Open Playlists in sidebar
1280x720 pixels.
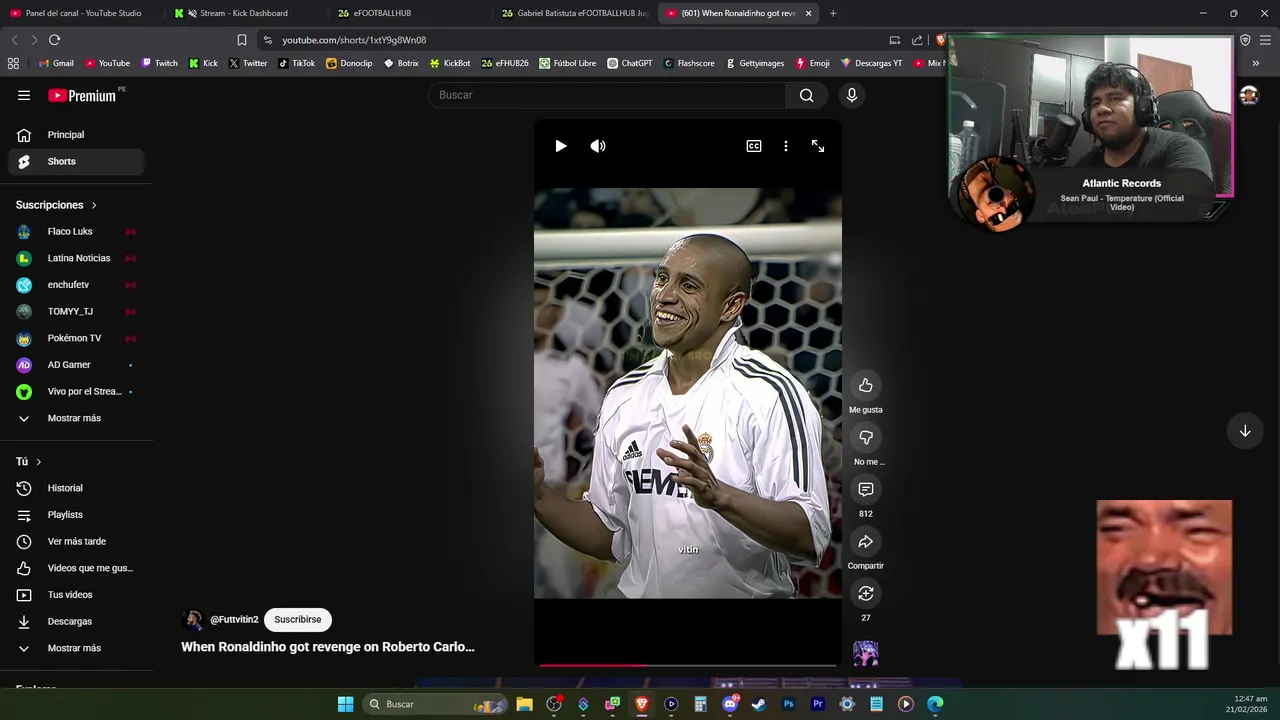tap(76, 515)
